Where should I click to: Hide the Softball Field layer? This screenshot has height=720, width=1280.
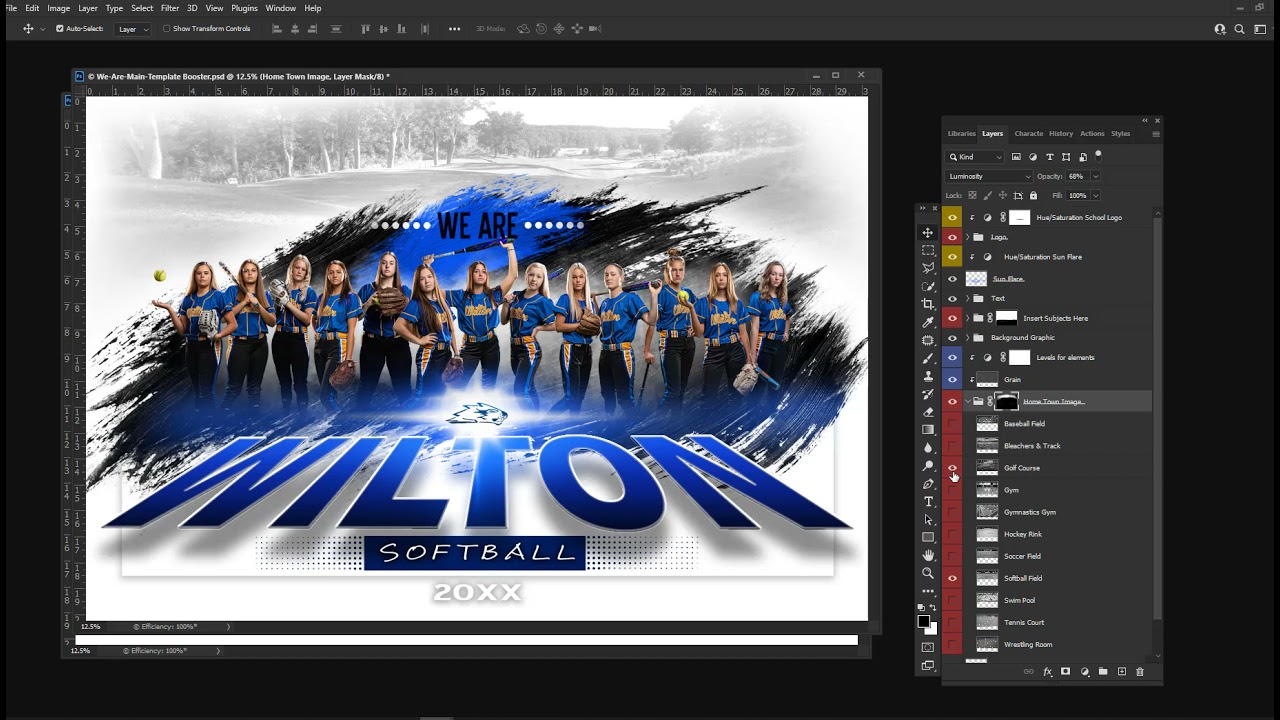click(952, 578)
